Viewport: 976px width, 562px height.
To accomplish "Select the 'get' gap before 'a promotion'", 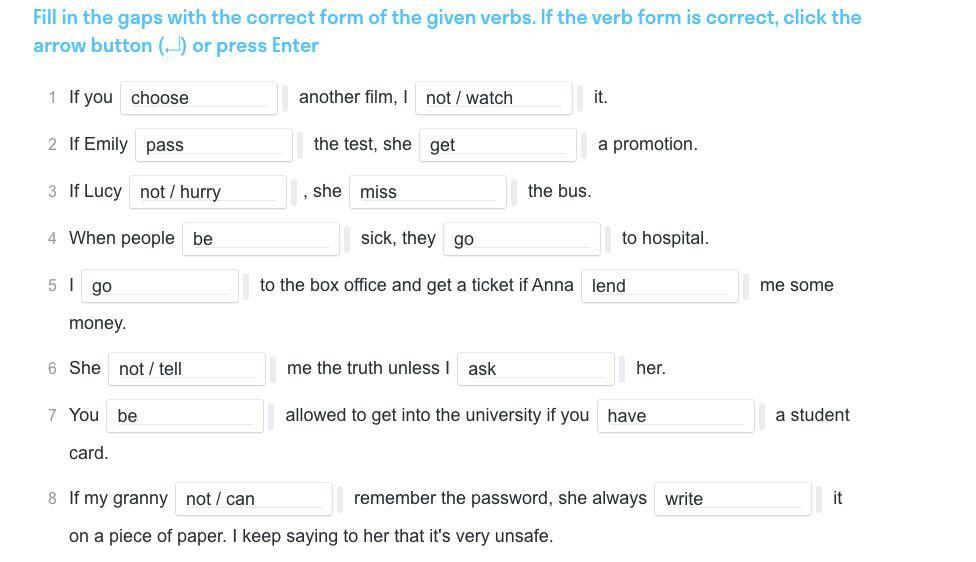I will pyautogui.click(x=497, y=145).
